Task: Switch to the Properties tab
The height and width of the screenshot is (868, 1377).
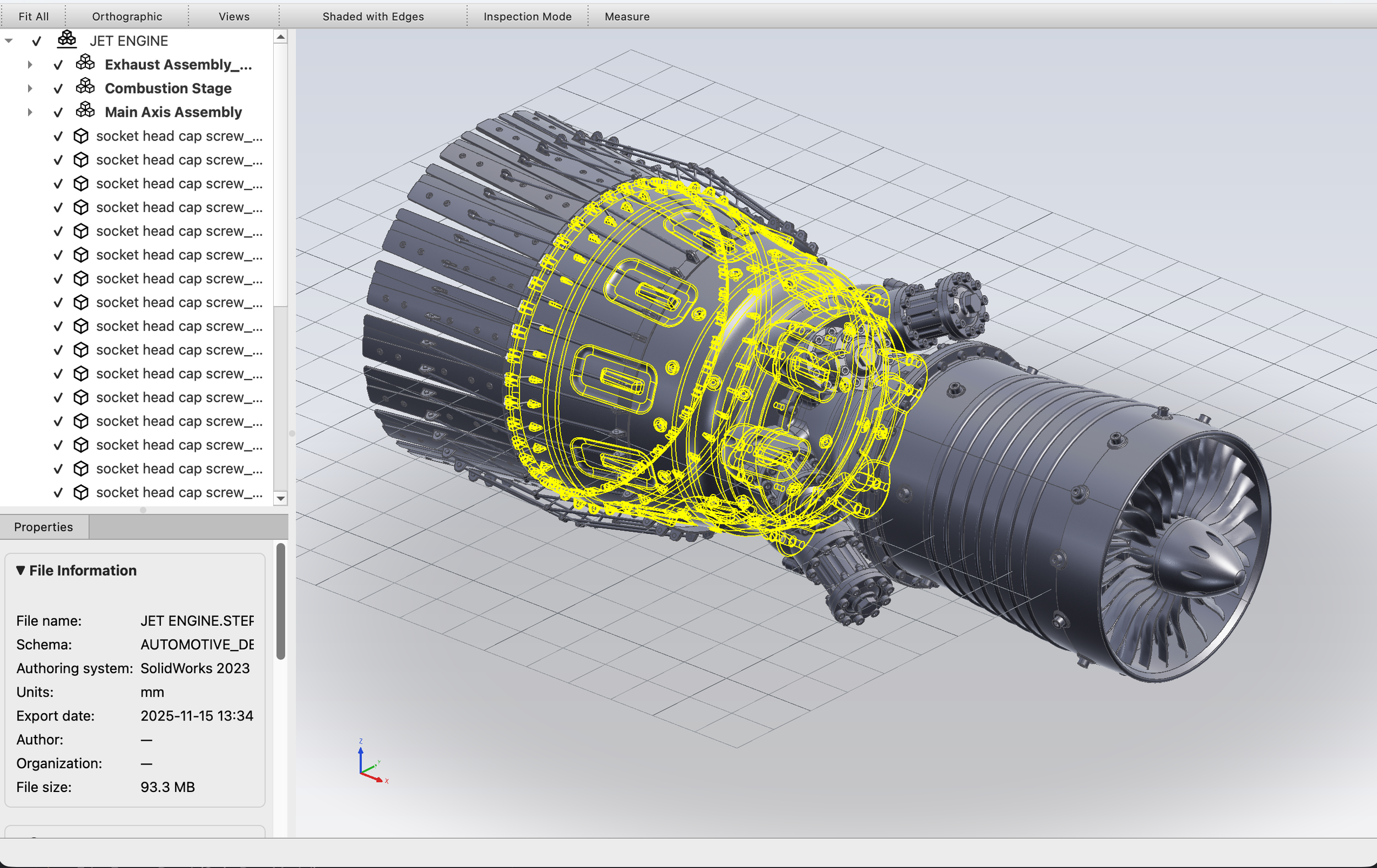Action: point(44,527)
